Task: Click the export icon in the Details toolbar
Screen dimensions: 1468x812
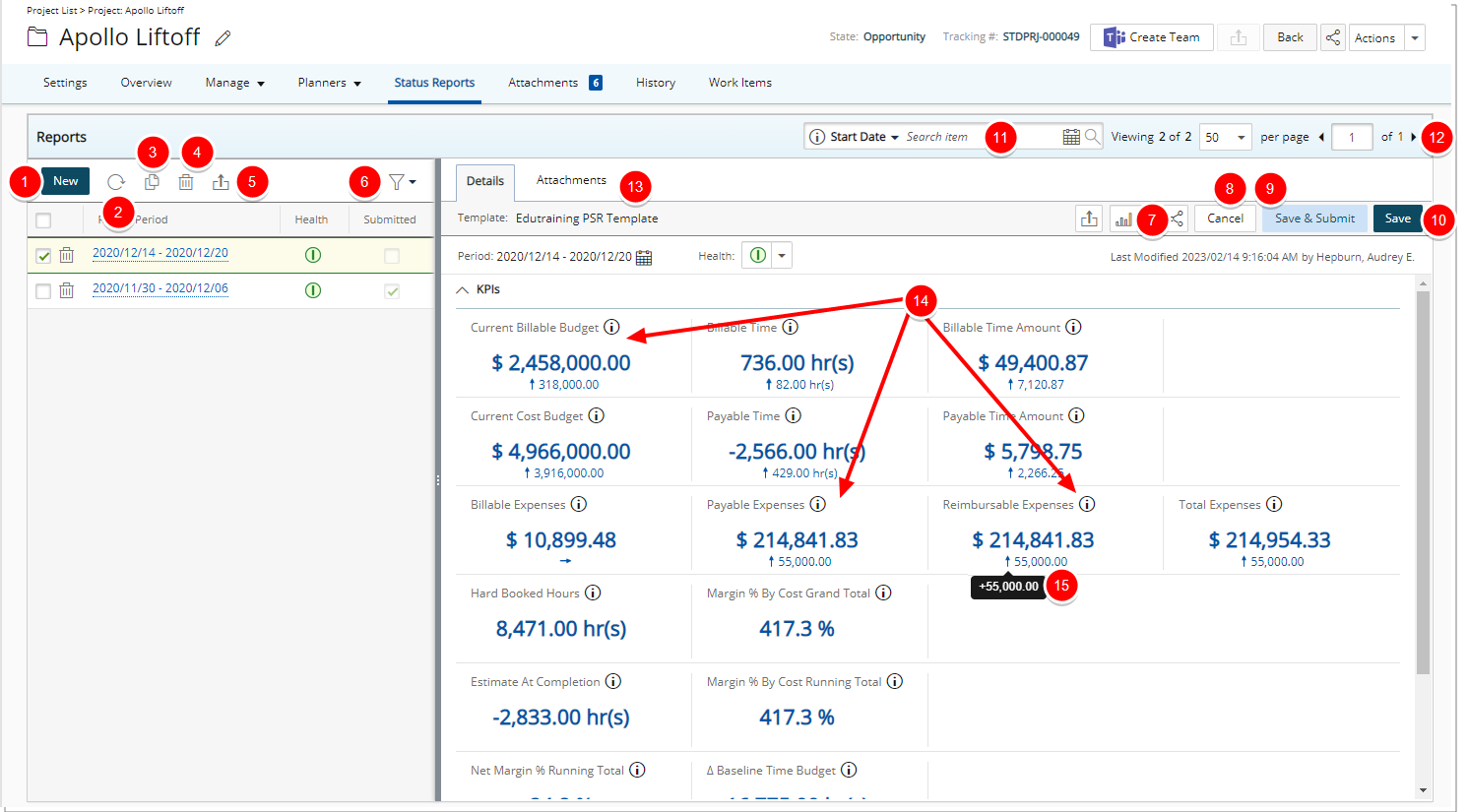Action: click(x=1089, y=219)
